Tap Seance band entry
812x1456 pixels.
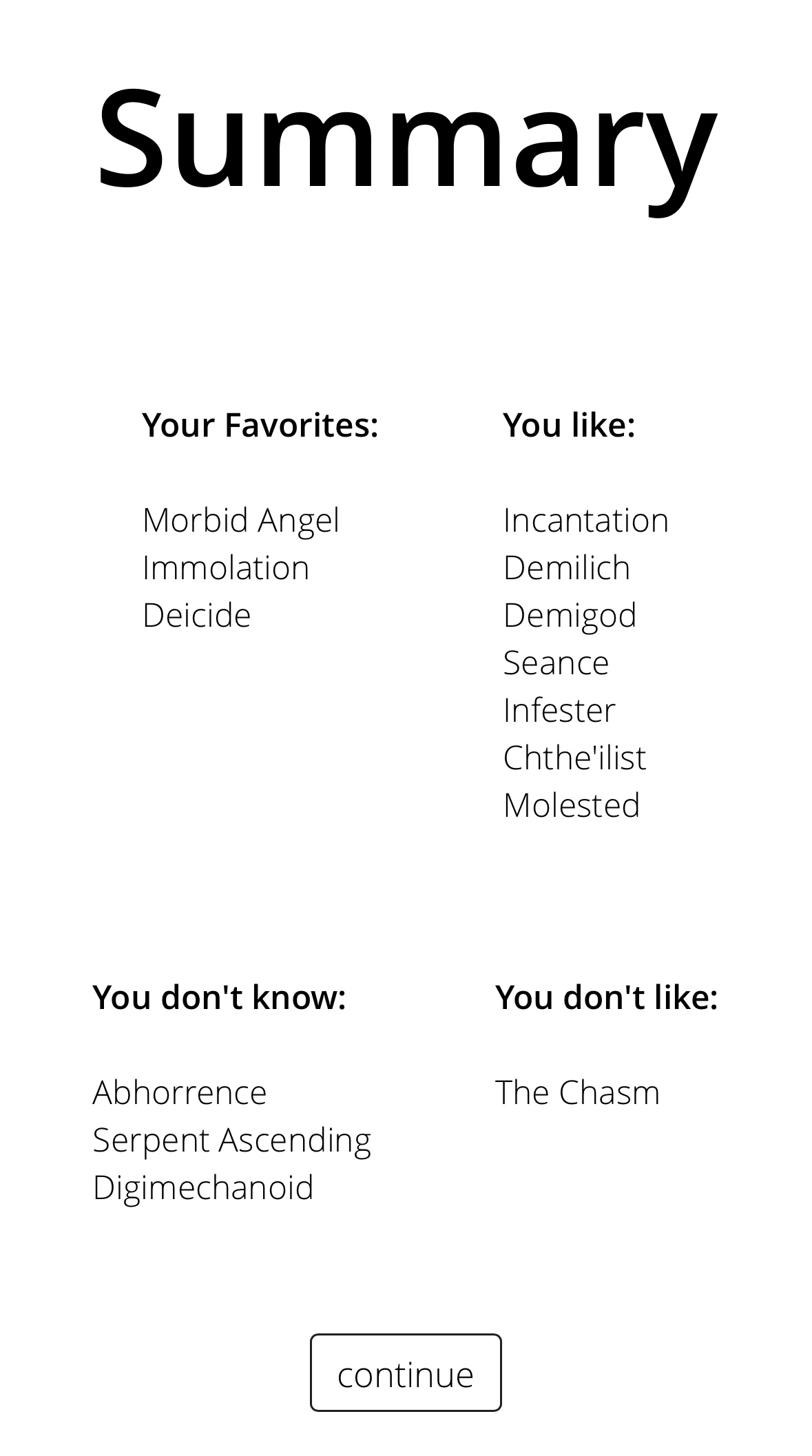[x=556, y=663]
